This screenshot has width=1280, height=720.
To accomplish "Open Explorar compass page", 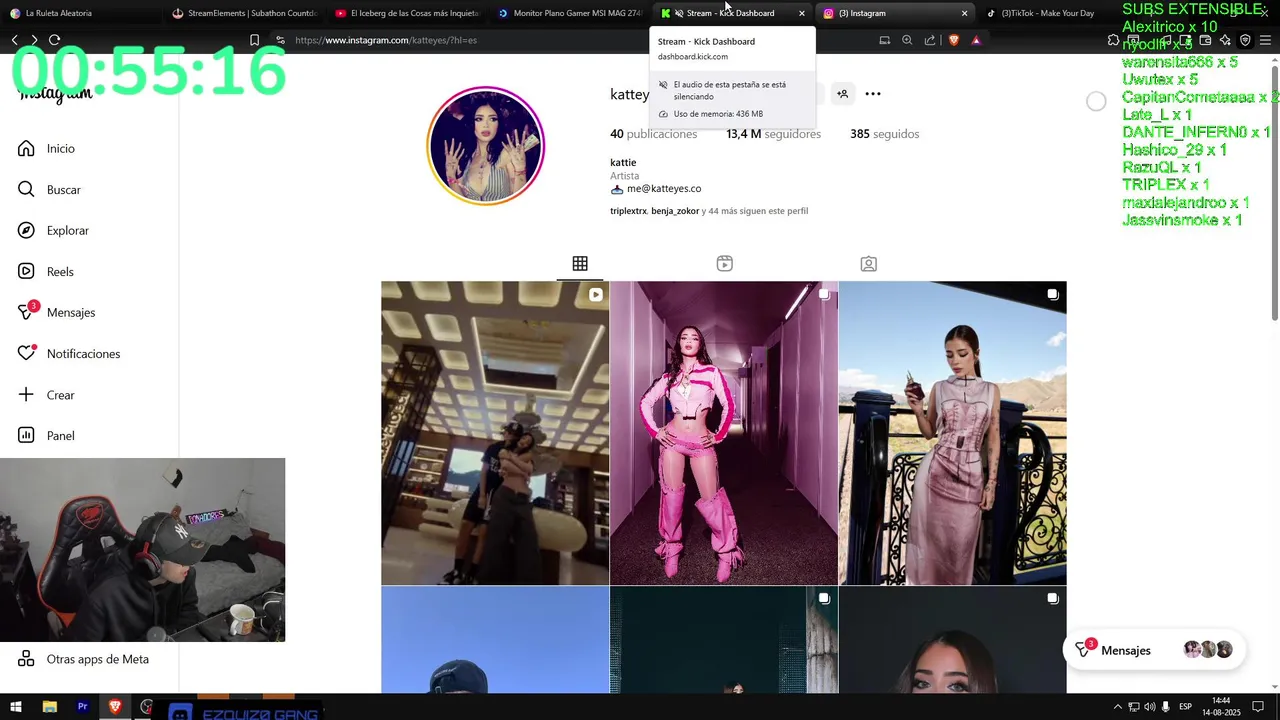I will pyautogui.click(x=53, y=230).
